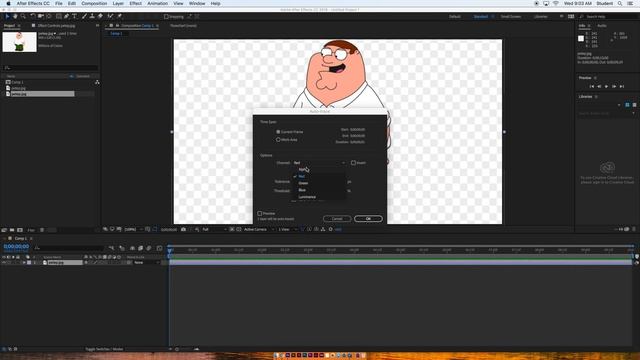Select the Hand tool

coord(15,16)
